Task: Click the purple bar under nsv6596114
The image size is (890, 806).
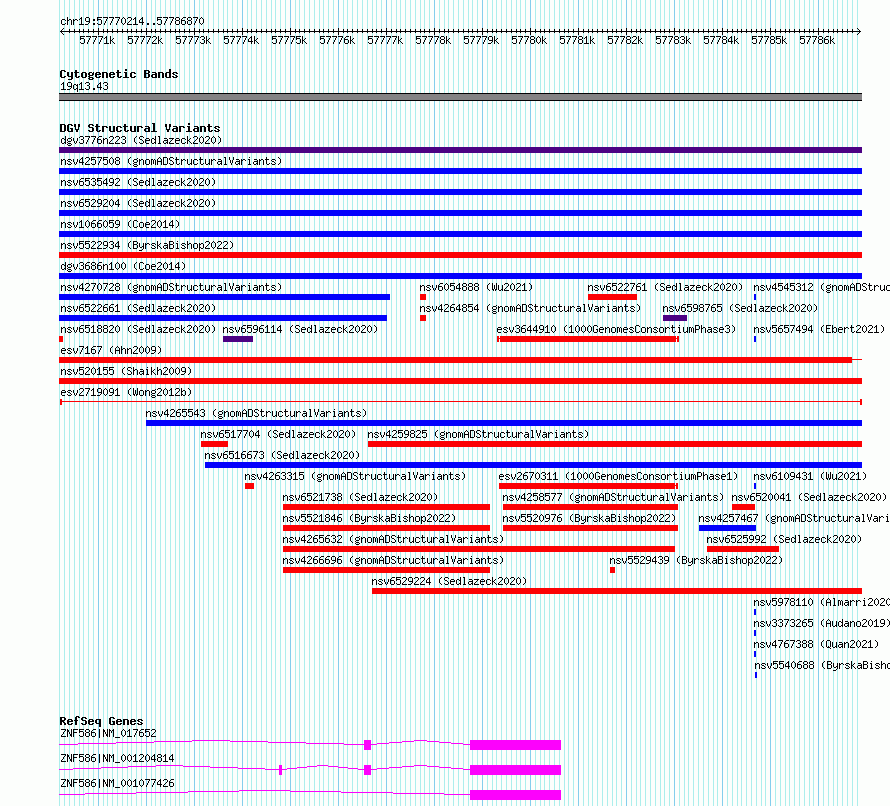Action: coord(238,339)
